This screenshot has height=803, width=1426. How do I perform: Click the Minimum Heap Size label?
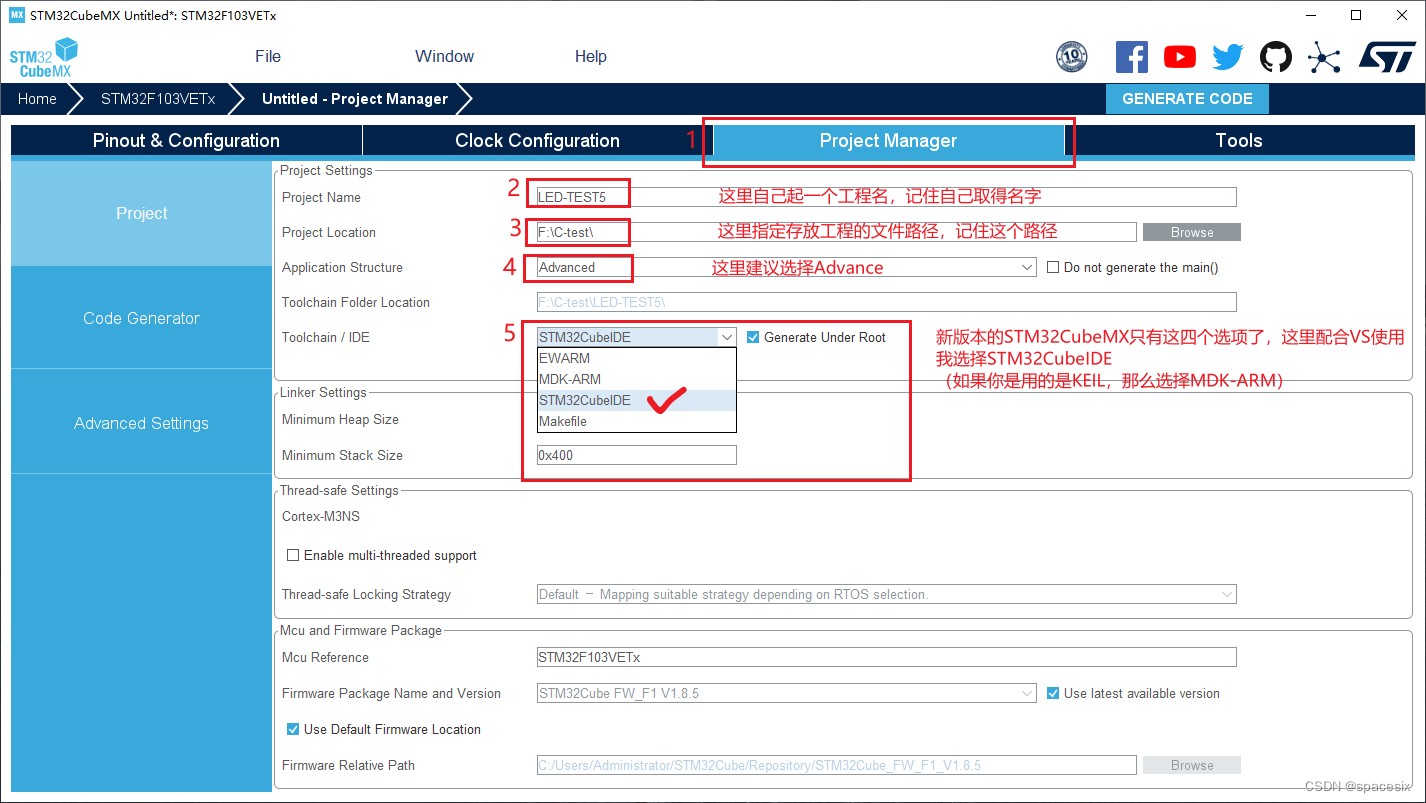click(340, 419)
